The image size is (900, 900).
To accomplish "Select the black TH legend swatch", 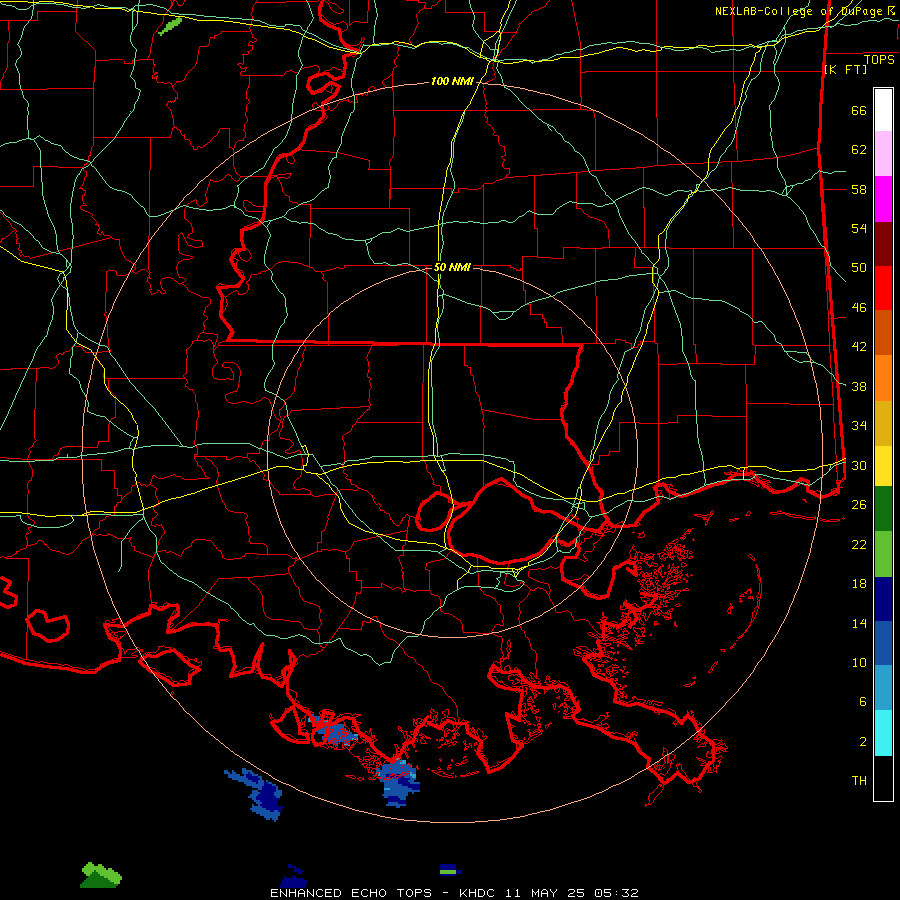I will click(x=883, y=778).
